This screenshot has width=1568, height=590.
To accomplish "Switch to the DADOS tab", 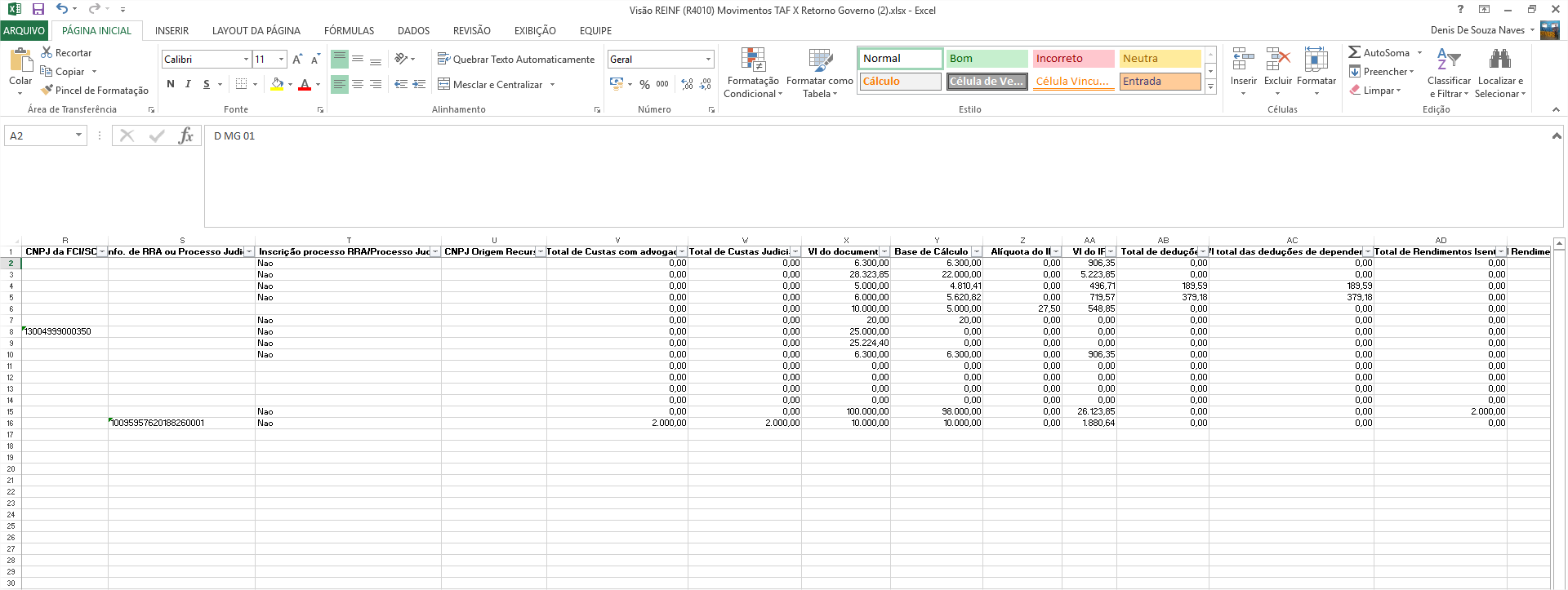I will pos(413,31).
